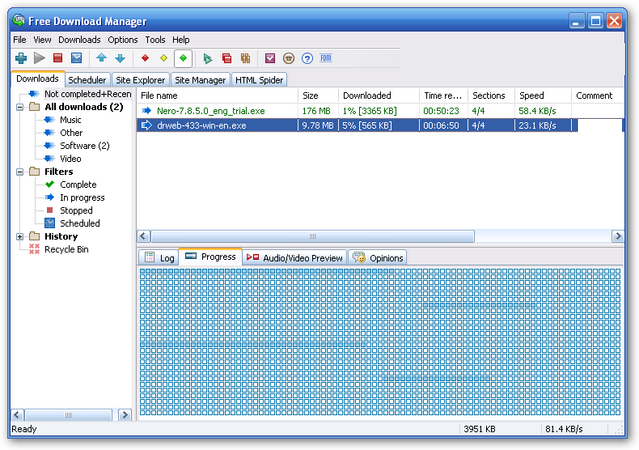Sort by the Time remaining column header

443,96
